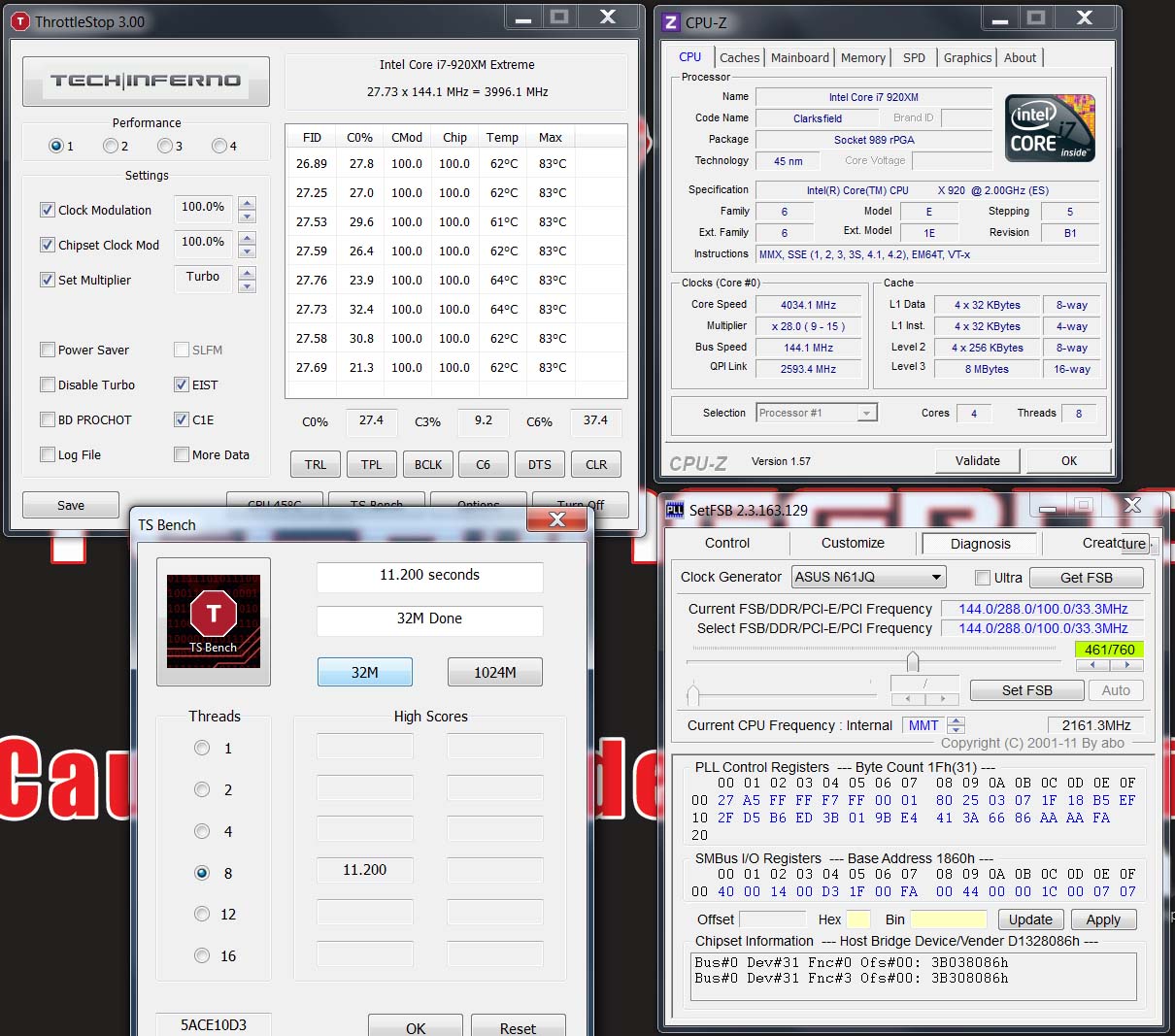Decrease the Clock Modulation percentage

pos(248,217)
